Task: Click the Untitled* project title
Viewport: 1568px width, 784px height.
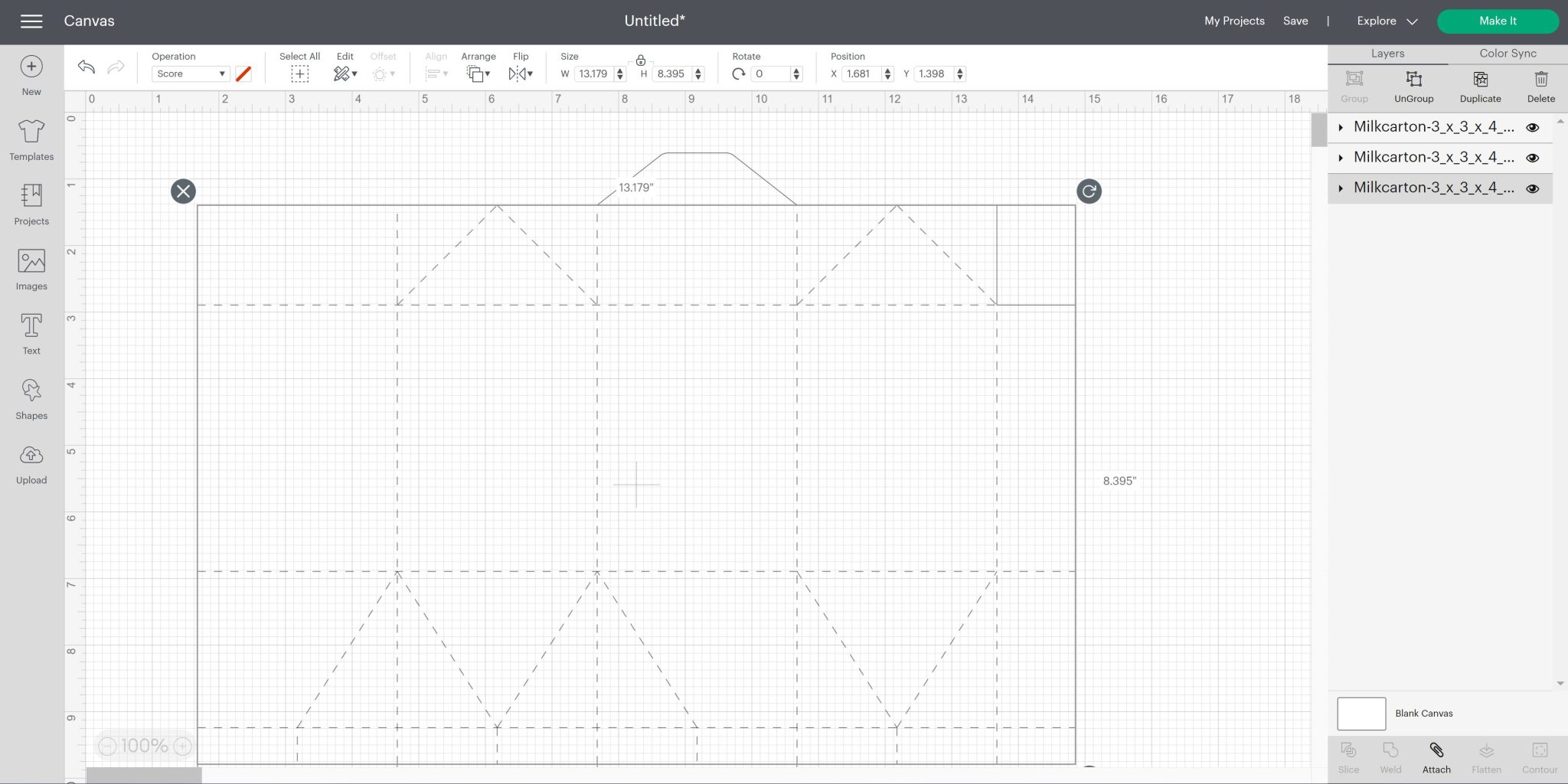Action: click(x=655, y=21)
